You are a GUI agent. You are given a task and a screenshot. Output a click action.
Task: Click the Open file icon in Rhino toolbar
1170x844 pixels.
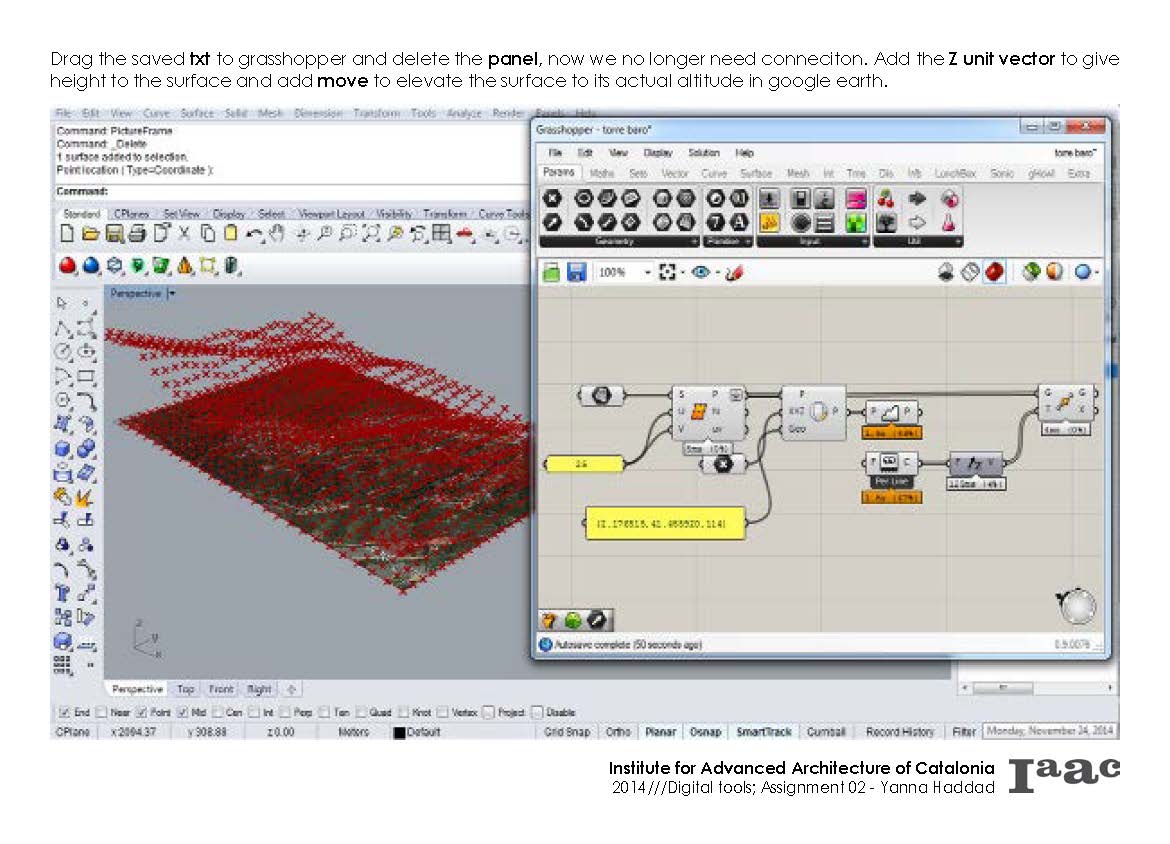[90, 235]
